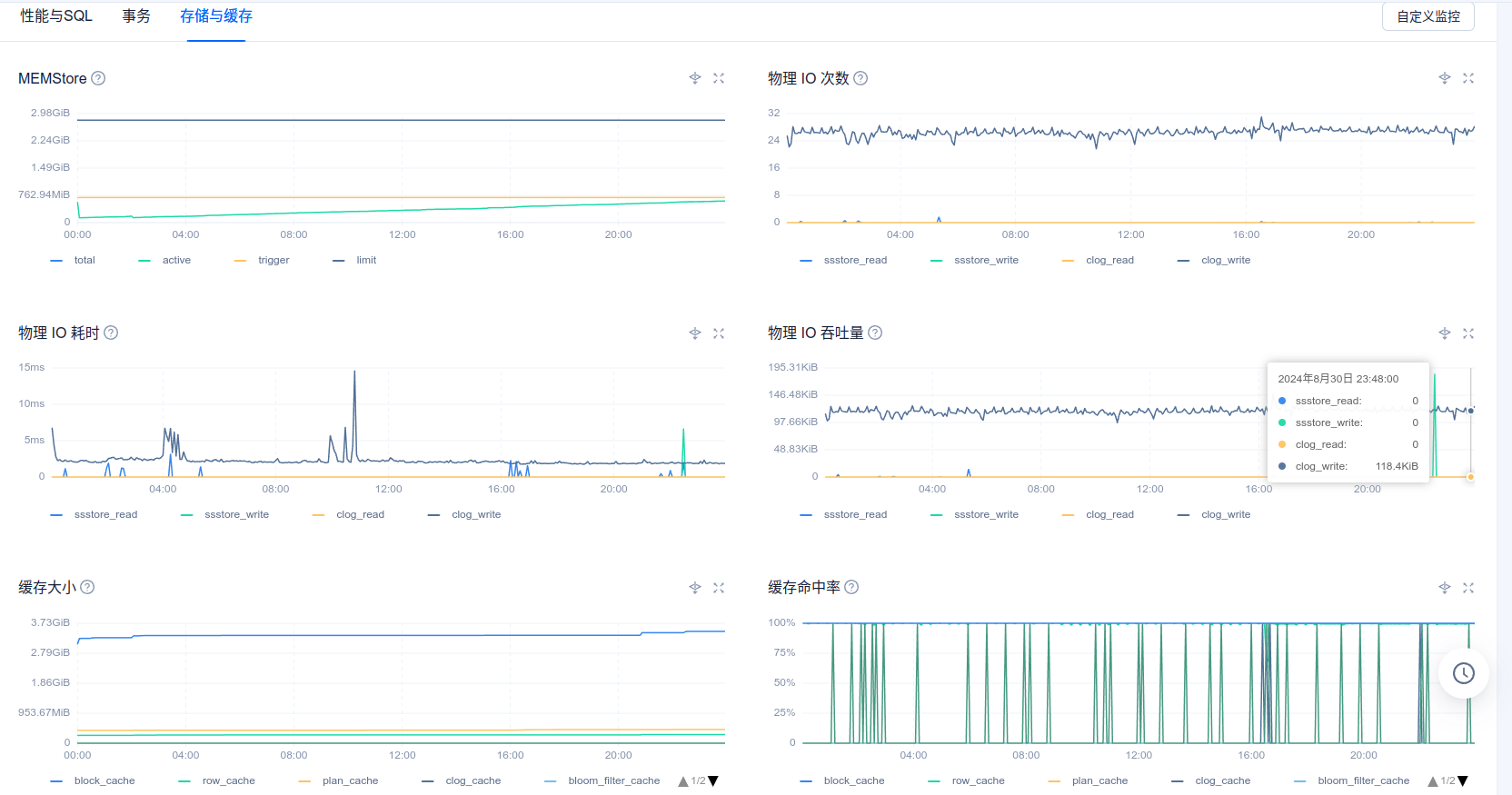Toggle ssstore_read in 物理 IO 耗时 legend
Image resolution: width=1512 pixels, height=795 pixels.
[x=94, y=514]
